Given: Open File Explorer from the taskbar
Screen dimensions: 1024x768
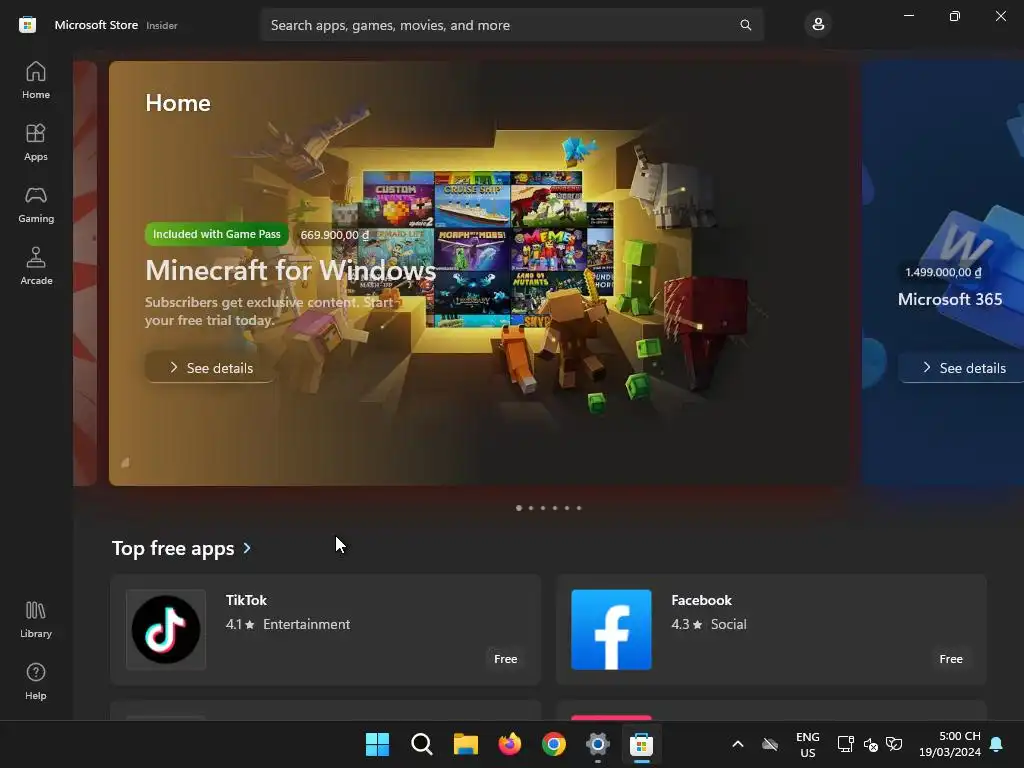Looking at the screenshot, I should (466, 744).
